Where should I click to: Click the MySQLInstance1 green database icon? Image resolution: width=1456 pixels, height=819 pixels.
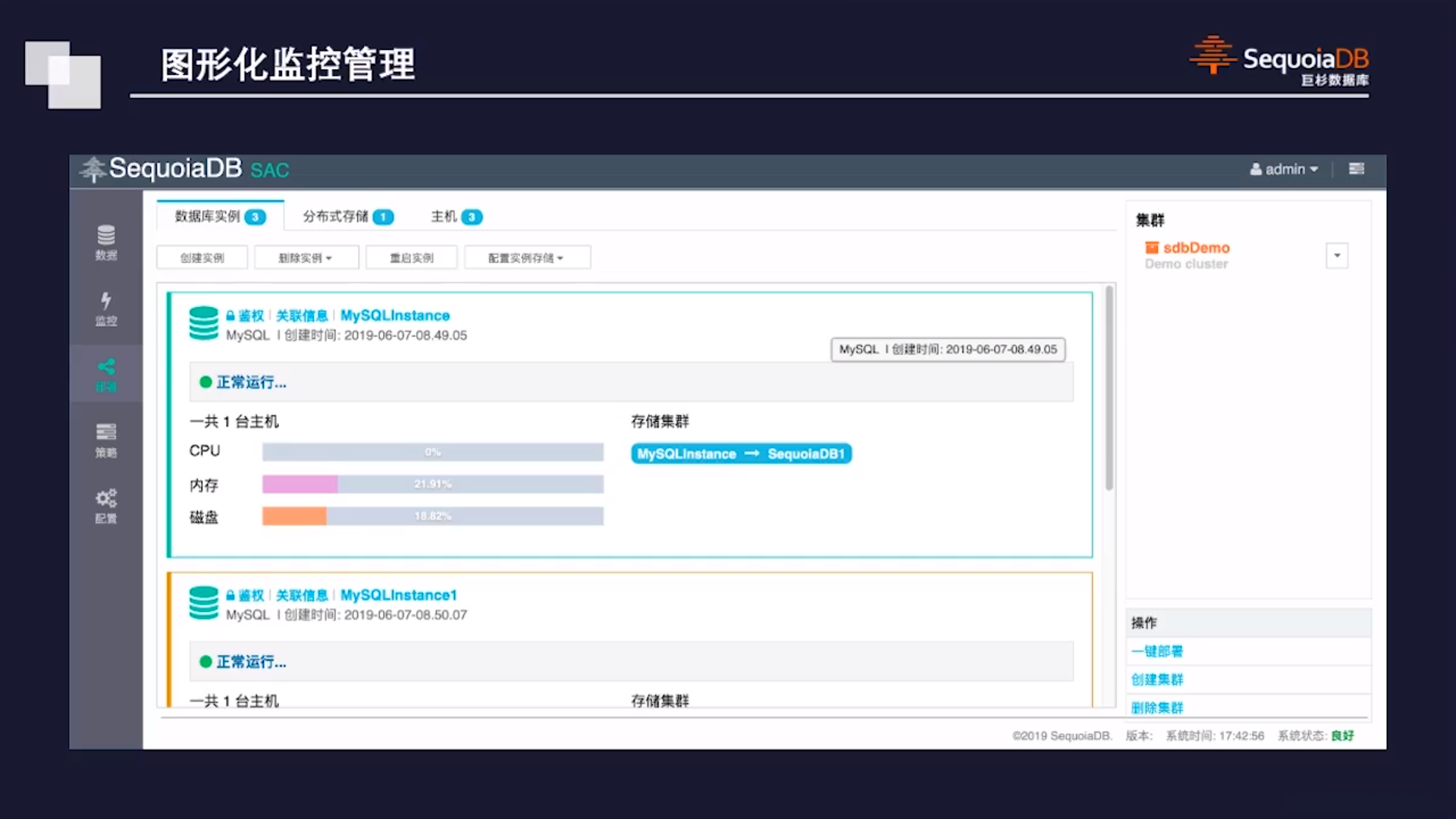click(x=203, y=603)
